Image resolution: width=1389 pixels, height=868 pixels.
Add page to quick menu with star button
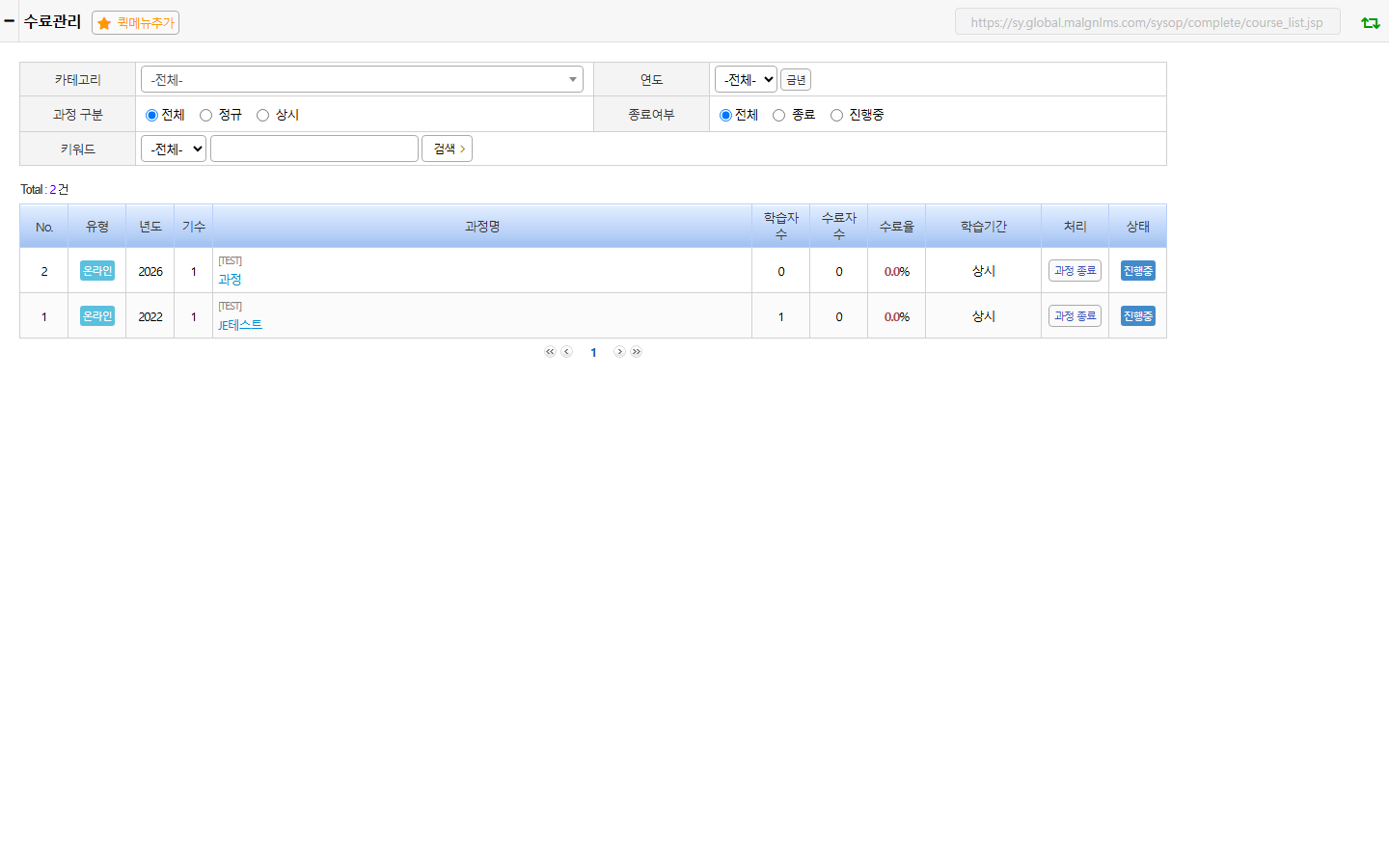pos(135,22)
